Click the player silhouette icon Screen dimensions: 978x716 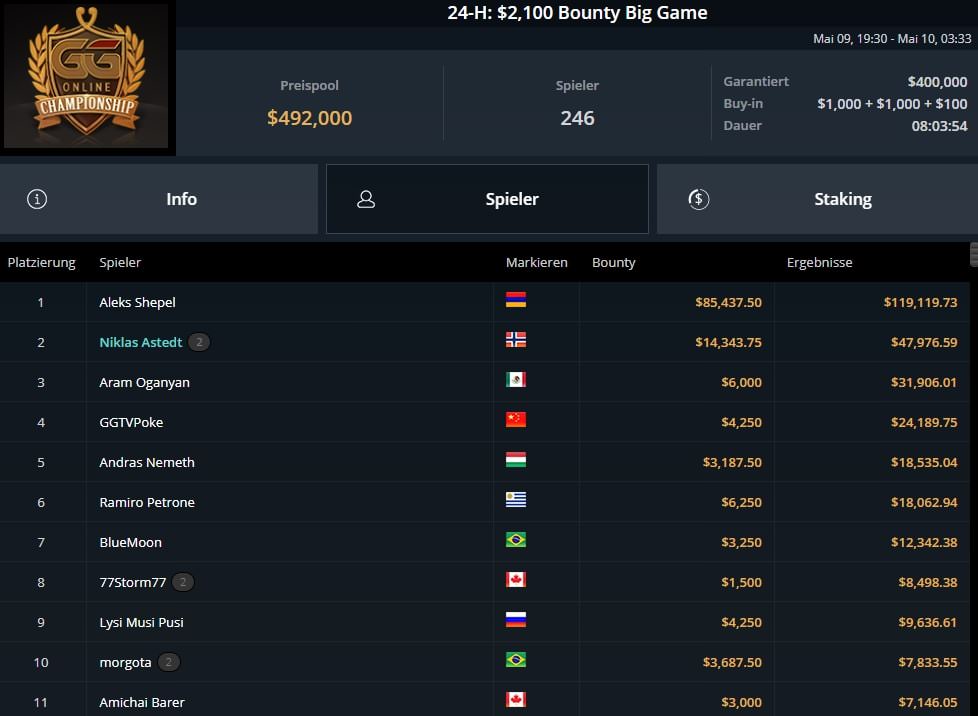(366, 199)
